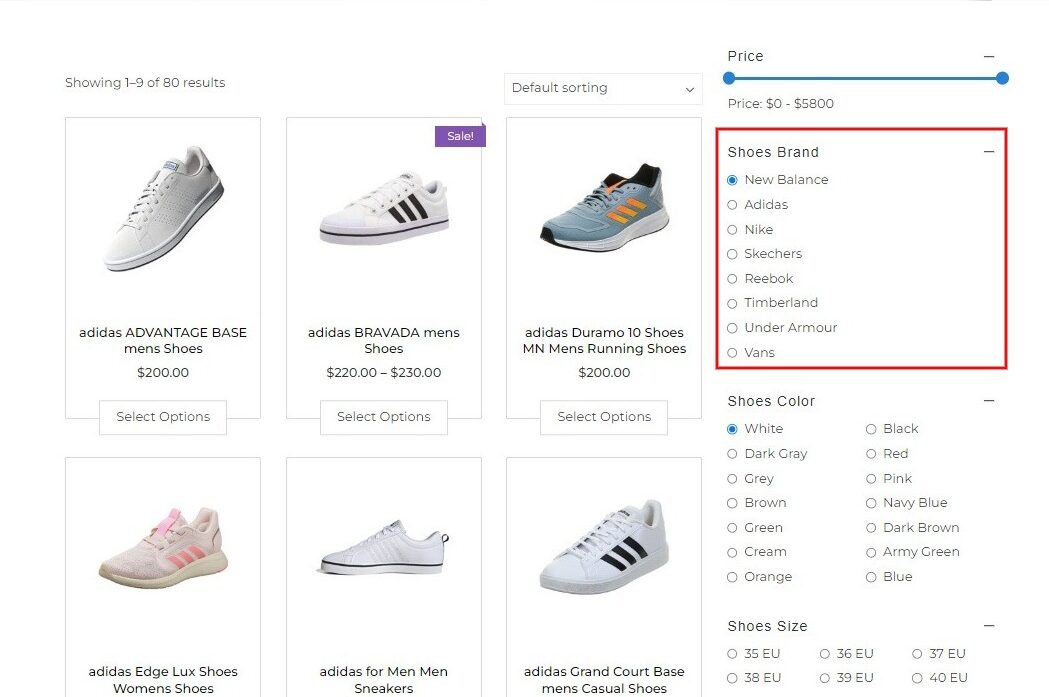Collapse the Shoes Brand filter section
The height and width of the screenshot is (697, 1049).
point(989,152)
